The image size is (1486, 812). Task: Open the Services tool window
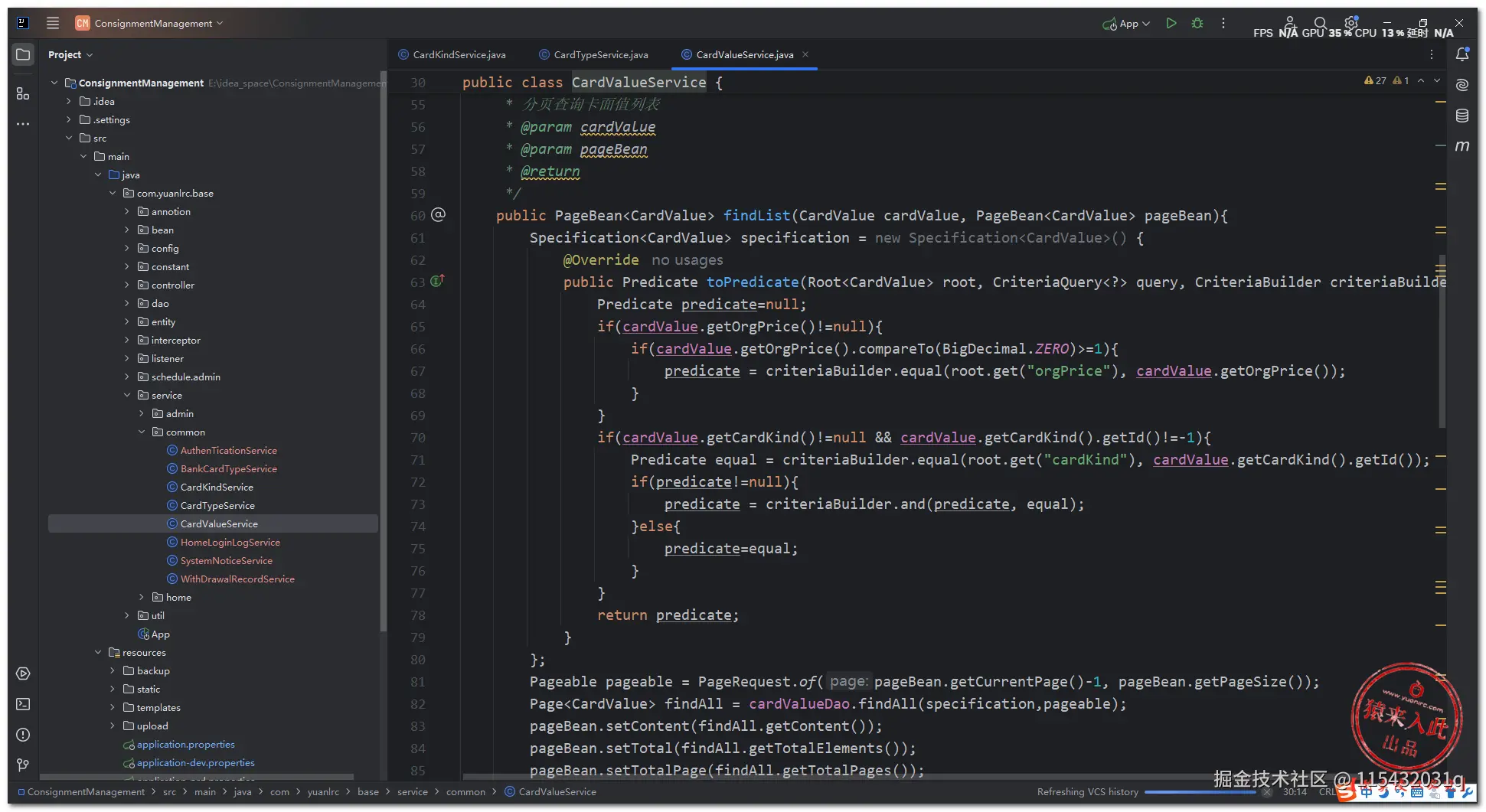[23, 673]
